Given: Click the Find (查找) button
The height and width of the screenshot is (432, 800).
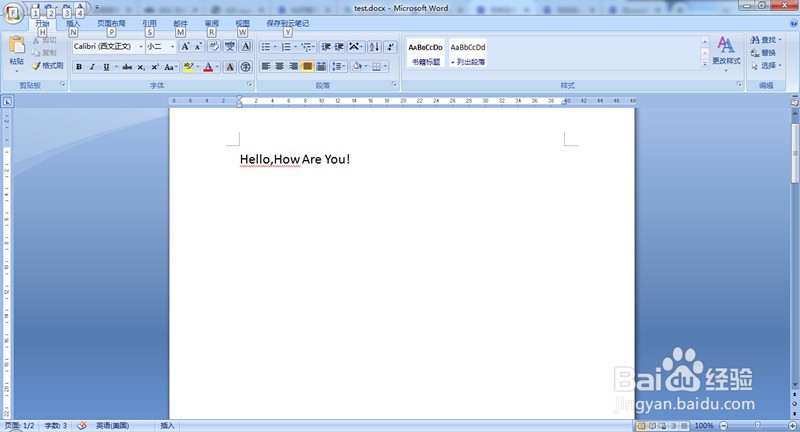Looking at the screenshot, I should (765, 40).
